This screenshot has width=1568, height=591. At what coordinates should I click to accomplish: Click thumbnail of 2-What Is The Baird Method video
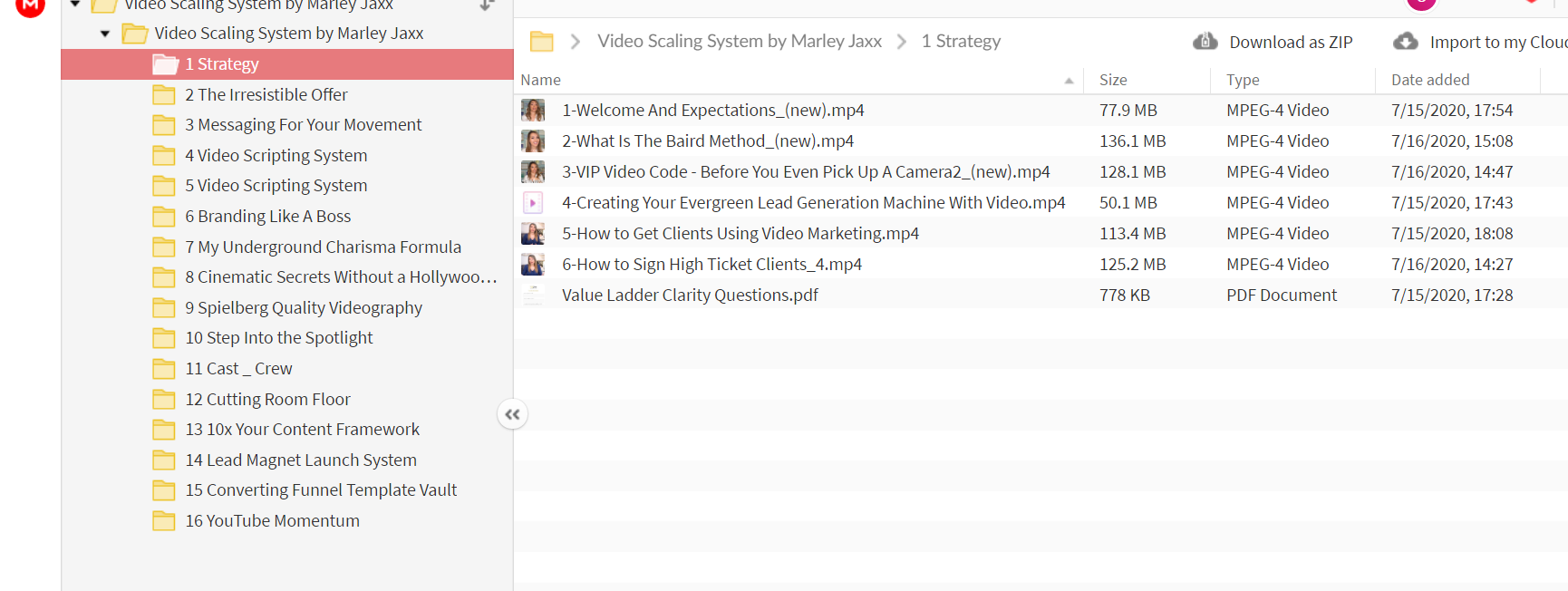pos(533,141)
